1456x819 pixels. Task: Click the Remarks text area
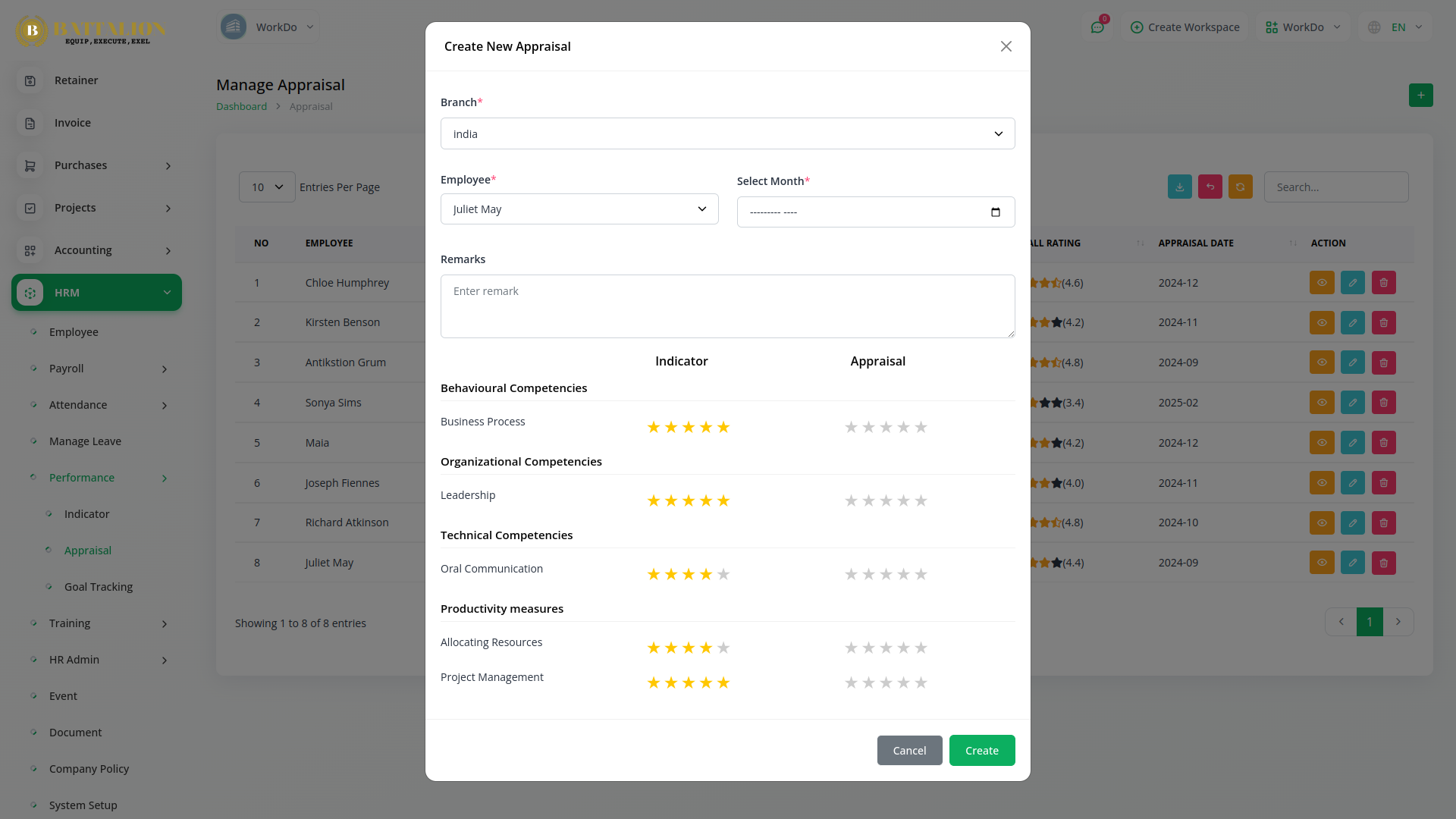727,306
